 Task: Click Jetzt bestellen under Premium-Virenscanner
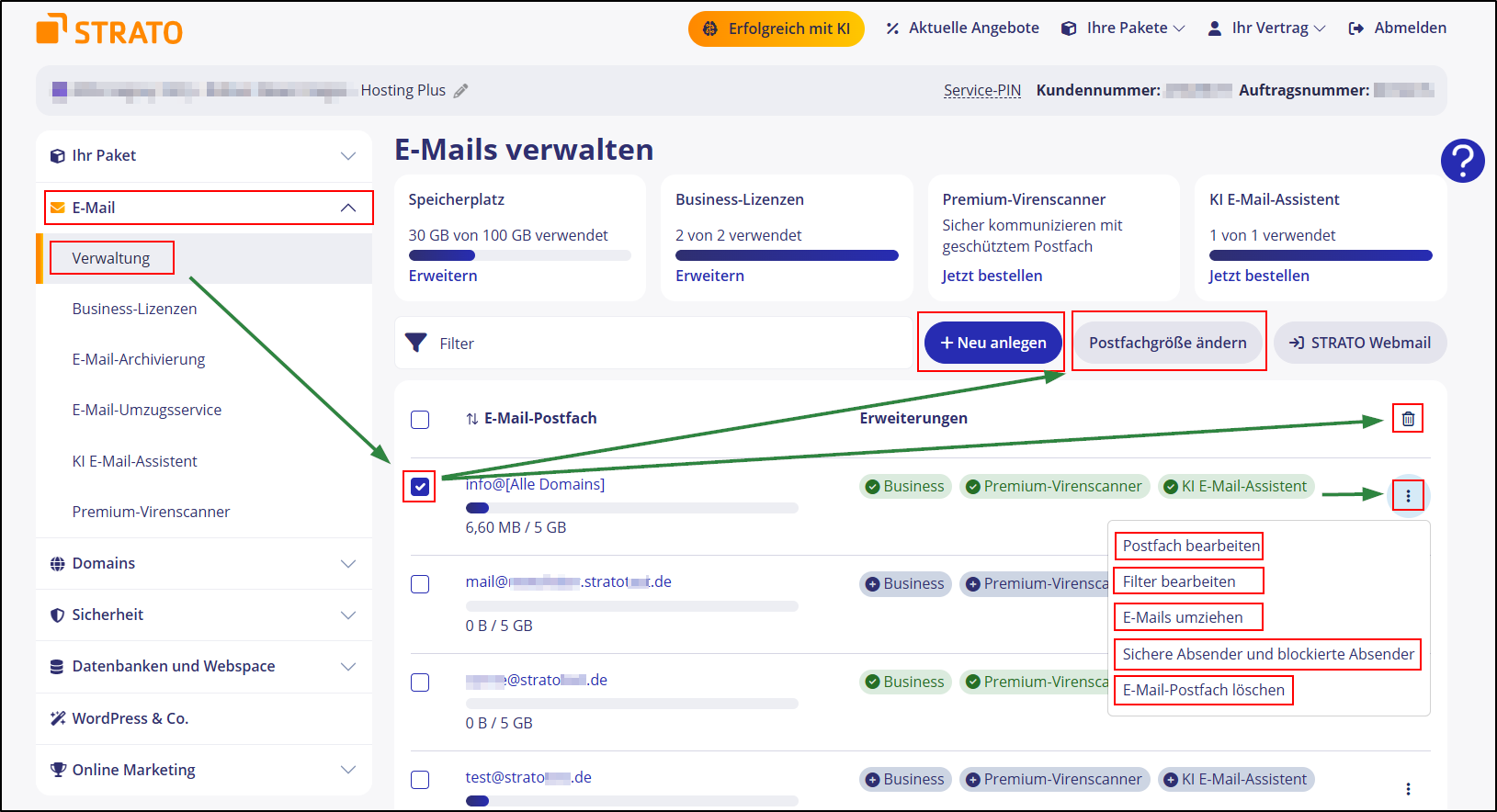tap(992, 276)
